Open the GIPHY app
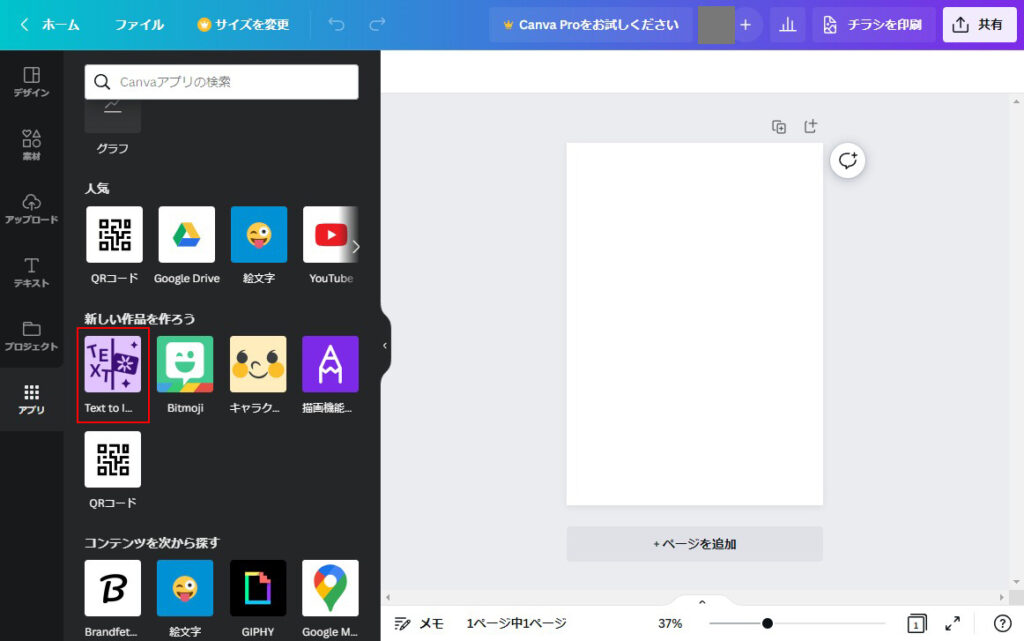The height and width of the screenshot is (641, 1024). click(x=258, y=599)
